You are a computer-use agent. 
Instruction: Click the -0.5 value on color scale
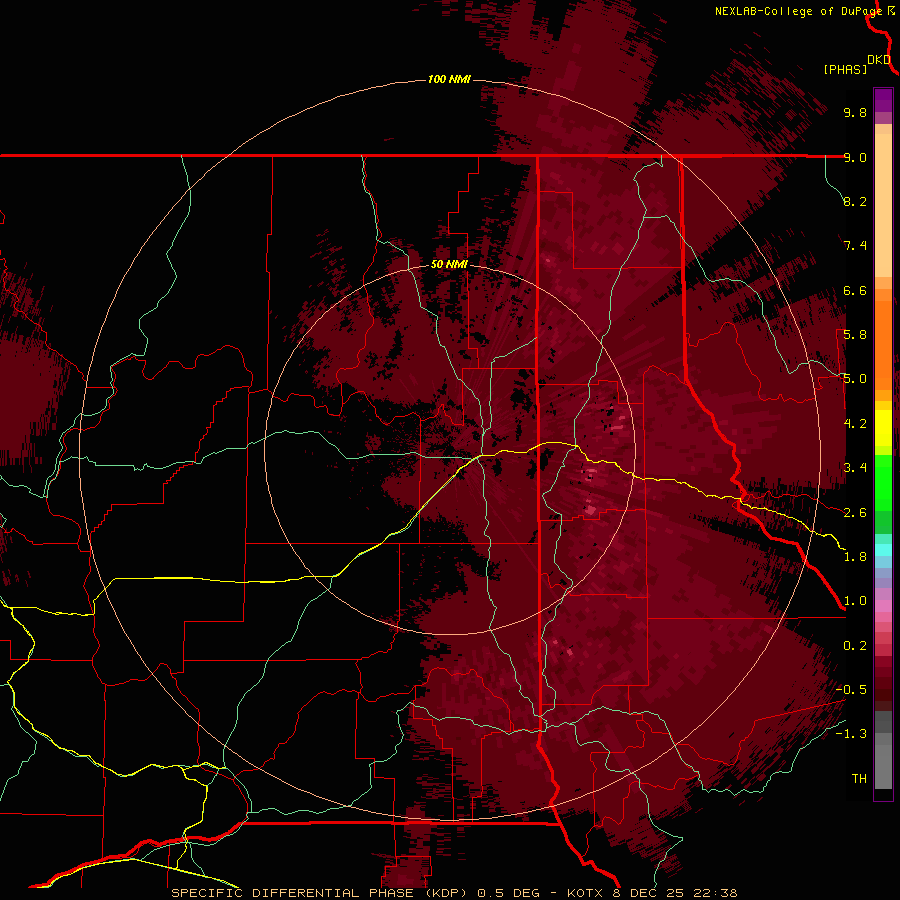tap(851, 690)
